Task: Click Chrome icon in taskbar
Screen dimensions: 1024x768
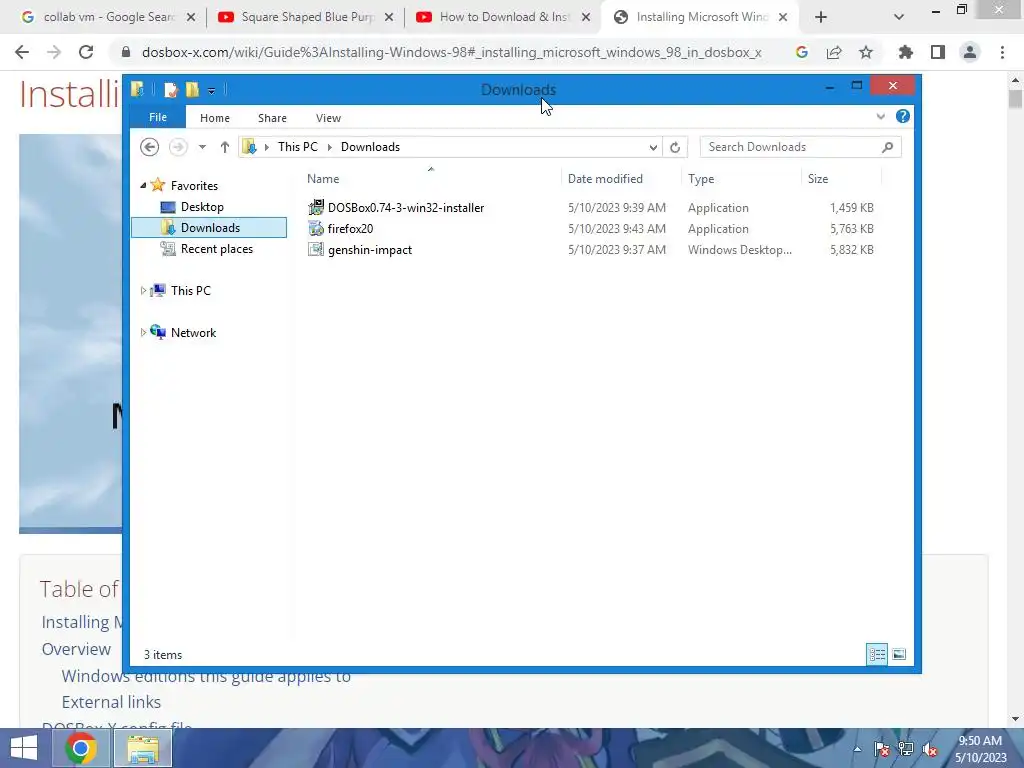Action: coord(81,748)
